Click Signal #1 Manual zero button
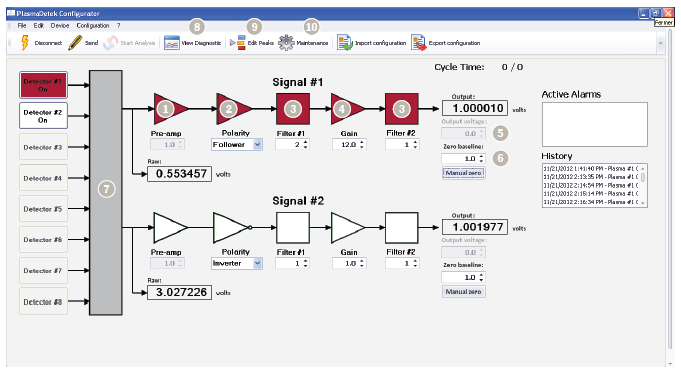 (463, 173)
